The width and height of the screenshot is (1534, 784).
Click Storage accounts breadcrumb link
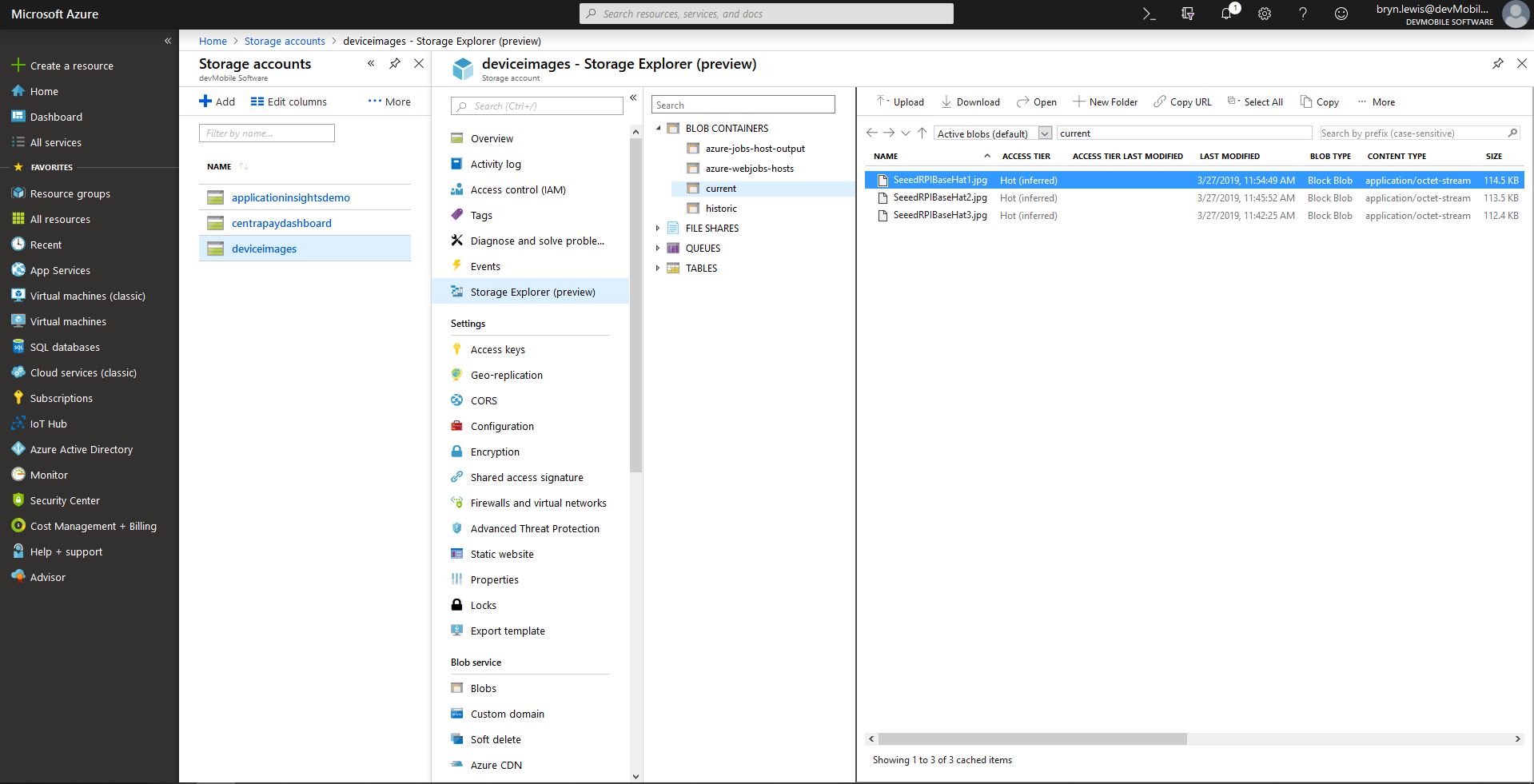[285, 42]
